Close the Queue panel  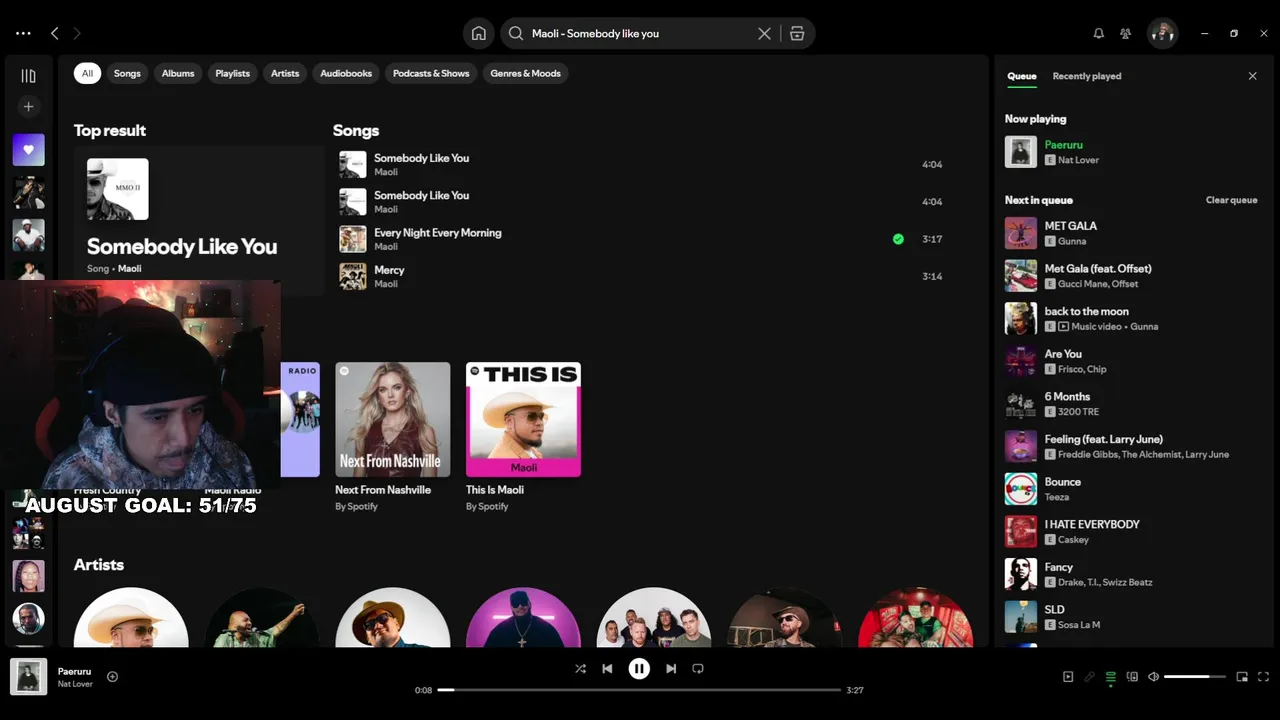[1252, 76]
